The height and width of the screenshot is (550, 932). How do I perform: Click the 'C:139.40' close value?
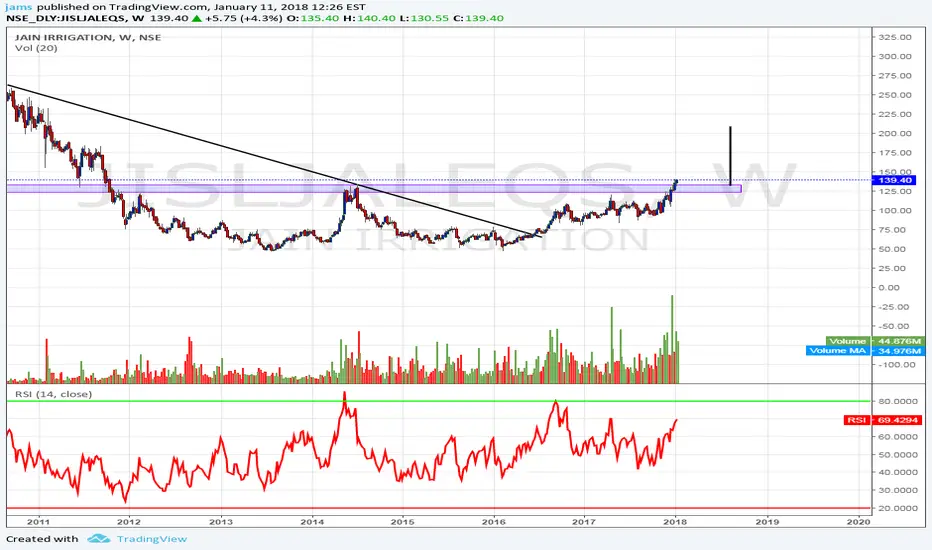click(478, 18)
